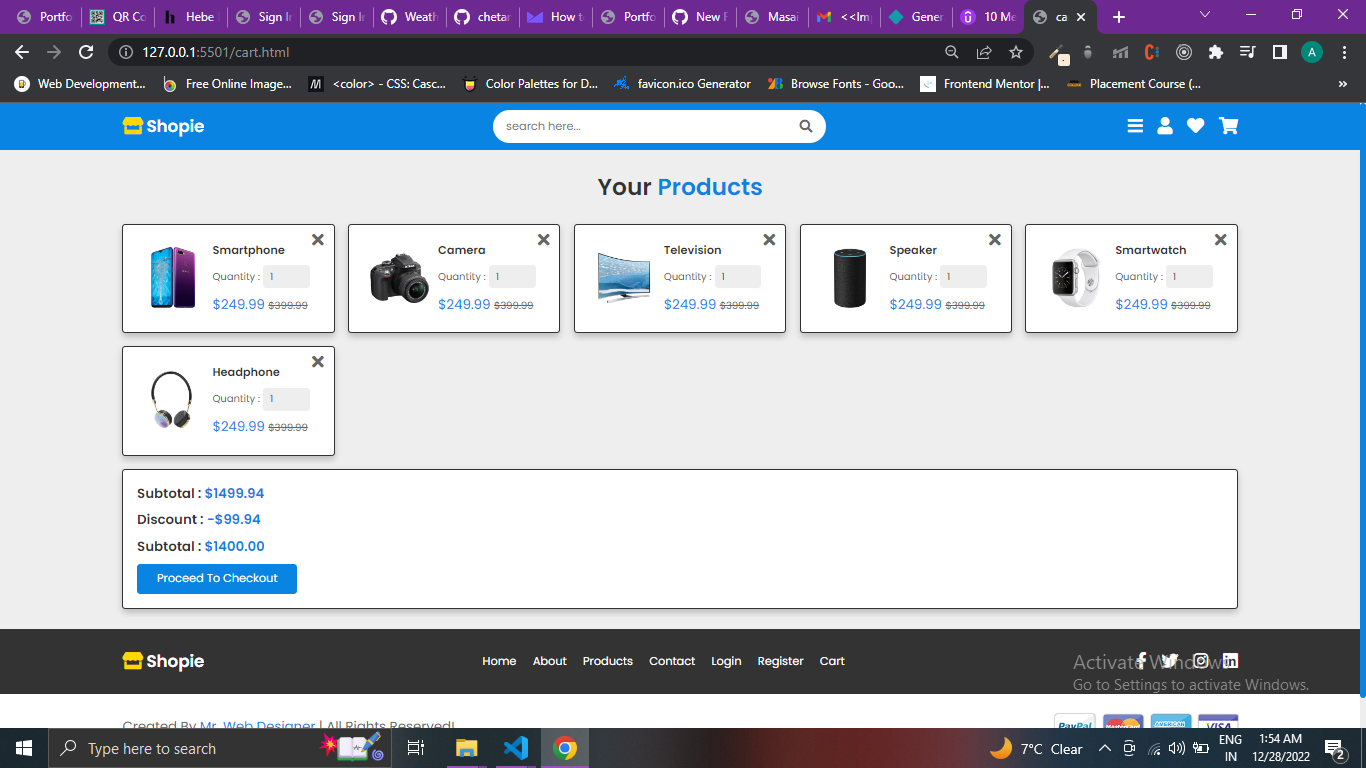
Task: Open the Cart tab in browser
Action: pyautogui.click(x=1058, y=16)
